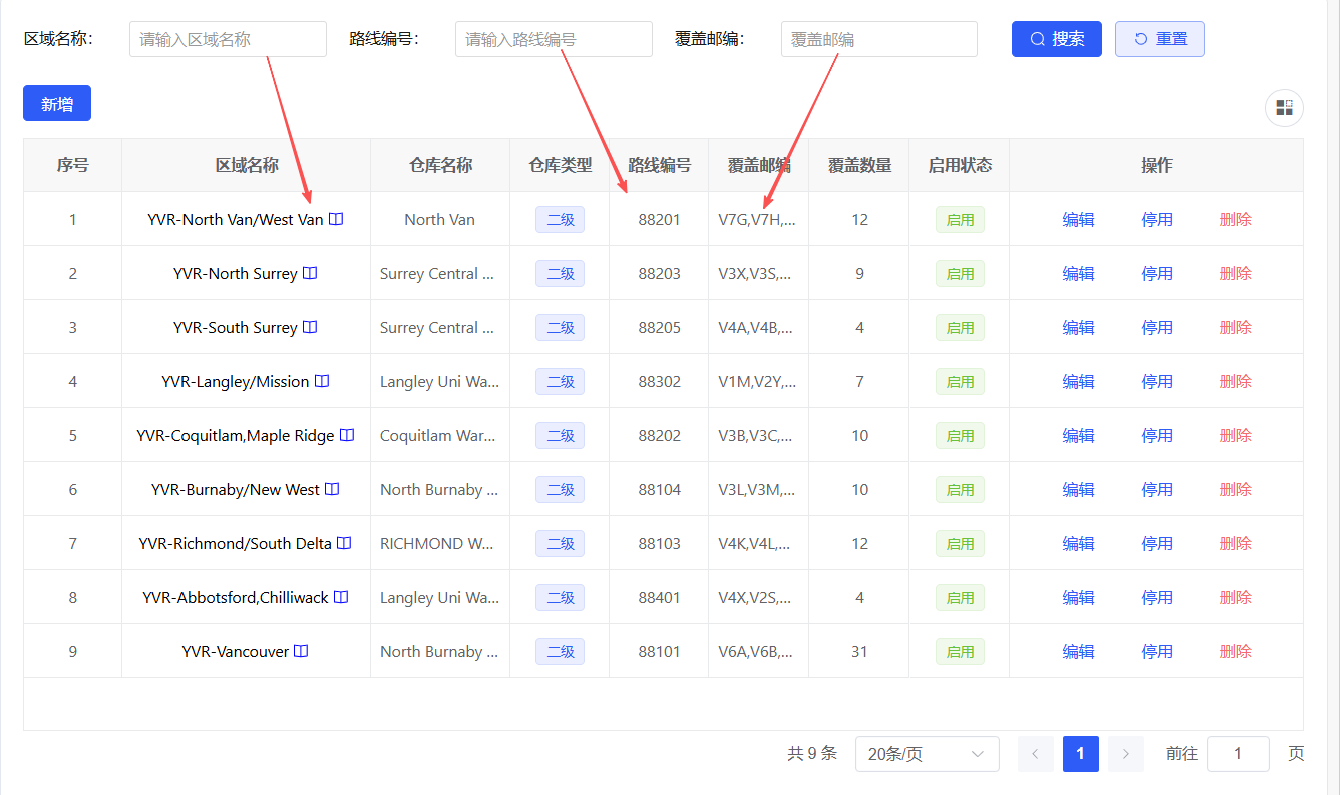Open map icon beside YVR-Vancouver

click(x=301, y=651)
